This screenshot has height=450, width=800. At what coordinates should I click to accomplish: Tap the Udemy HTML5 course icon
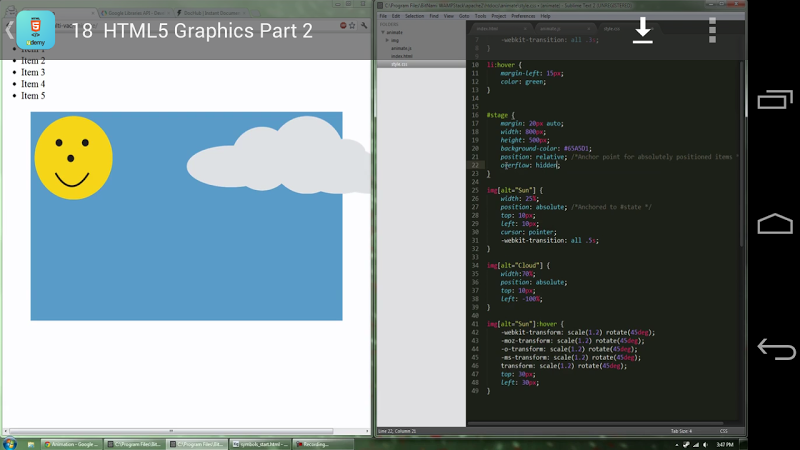(x=36, y=30)
